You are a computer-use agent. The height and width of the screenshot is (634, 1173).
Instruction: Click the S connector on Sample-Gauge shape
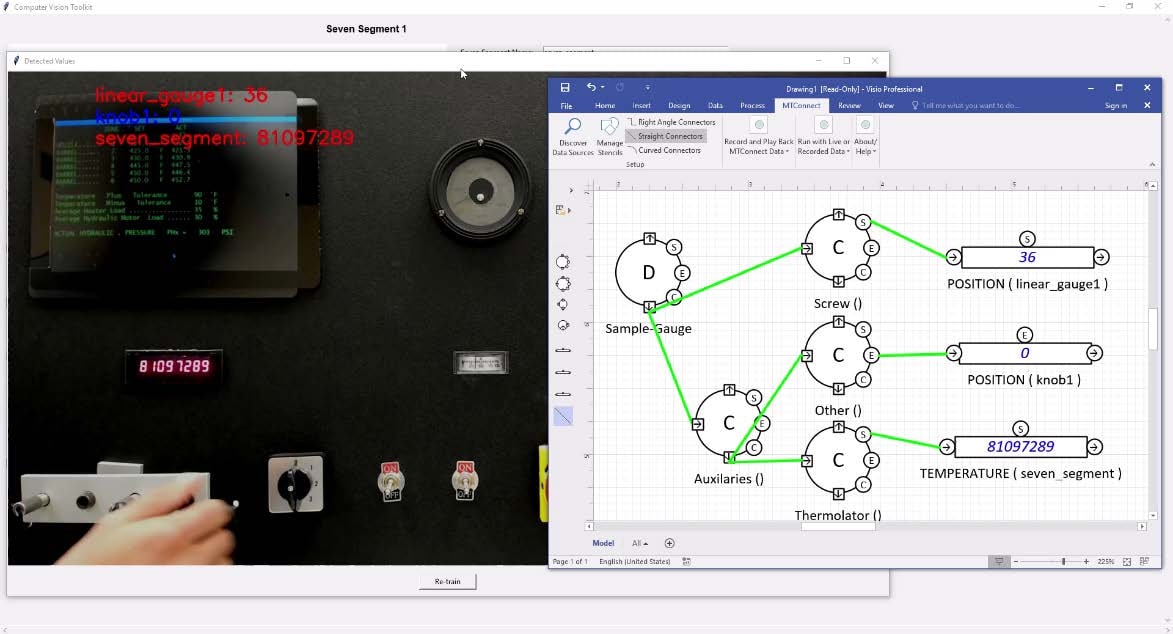point(673,247)
